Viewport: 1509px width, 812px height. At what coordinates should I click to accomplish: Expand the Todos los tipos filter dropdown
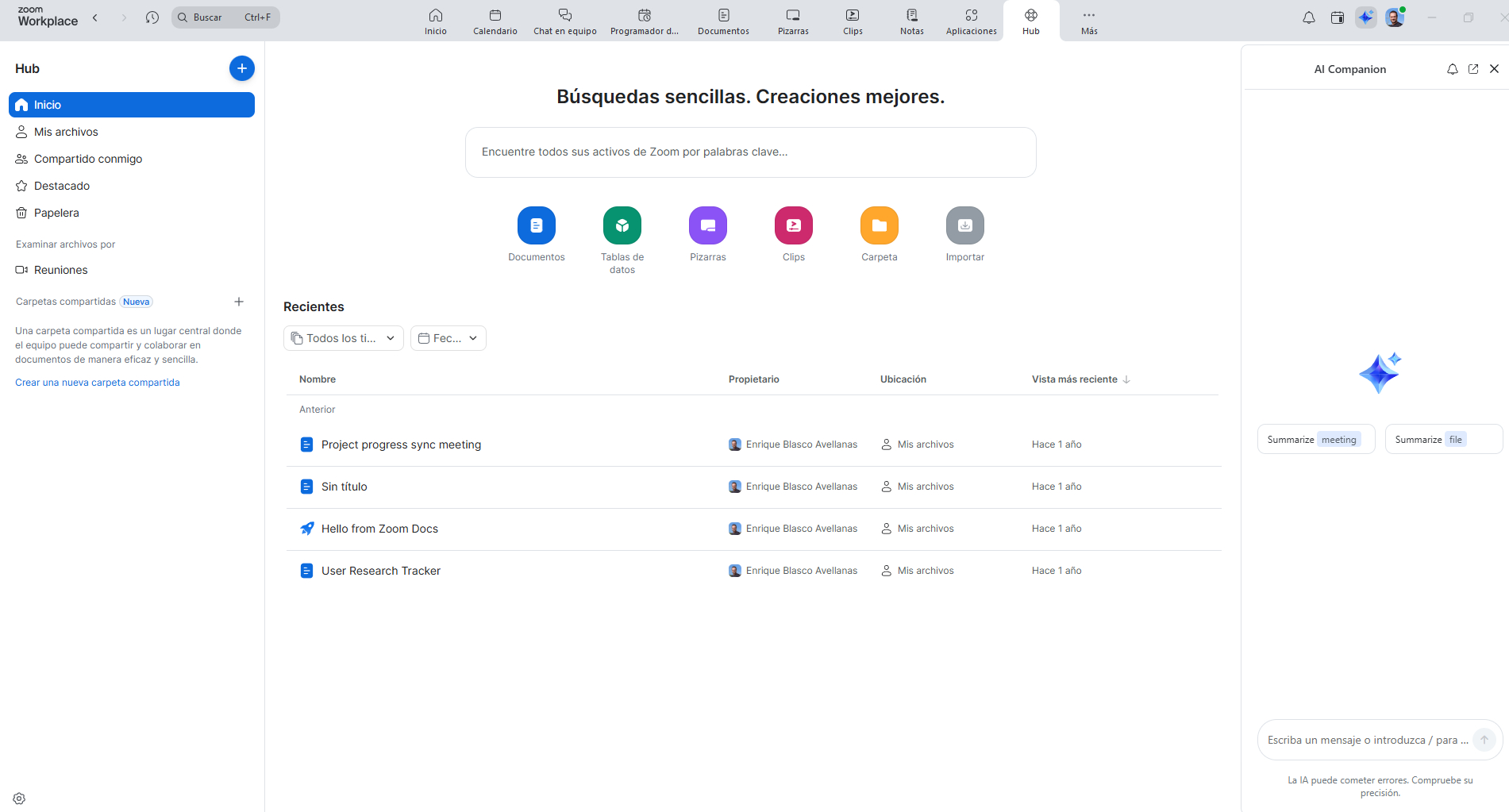click(x=343, y=338)
